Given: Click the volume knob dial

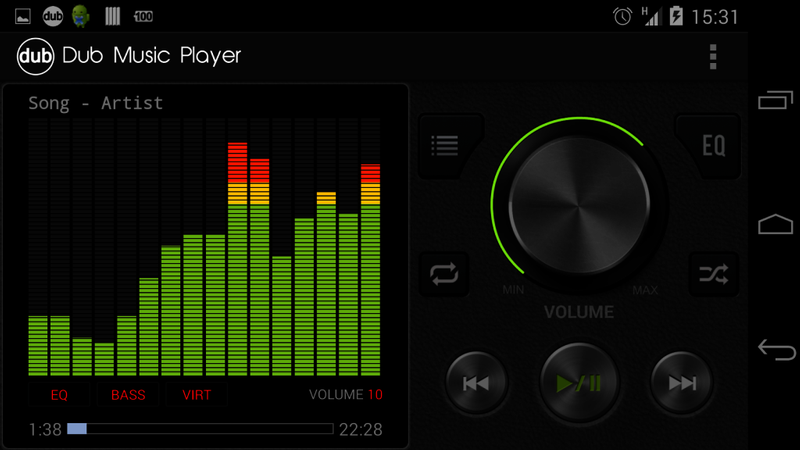Looking at the screenshot, I should 579,206.
